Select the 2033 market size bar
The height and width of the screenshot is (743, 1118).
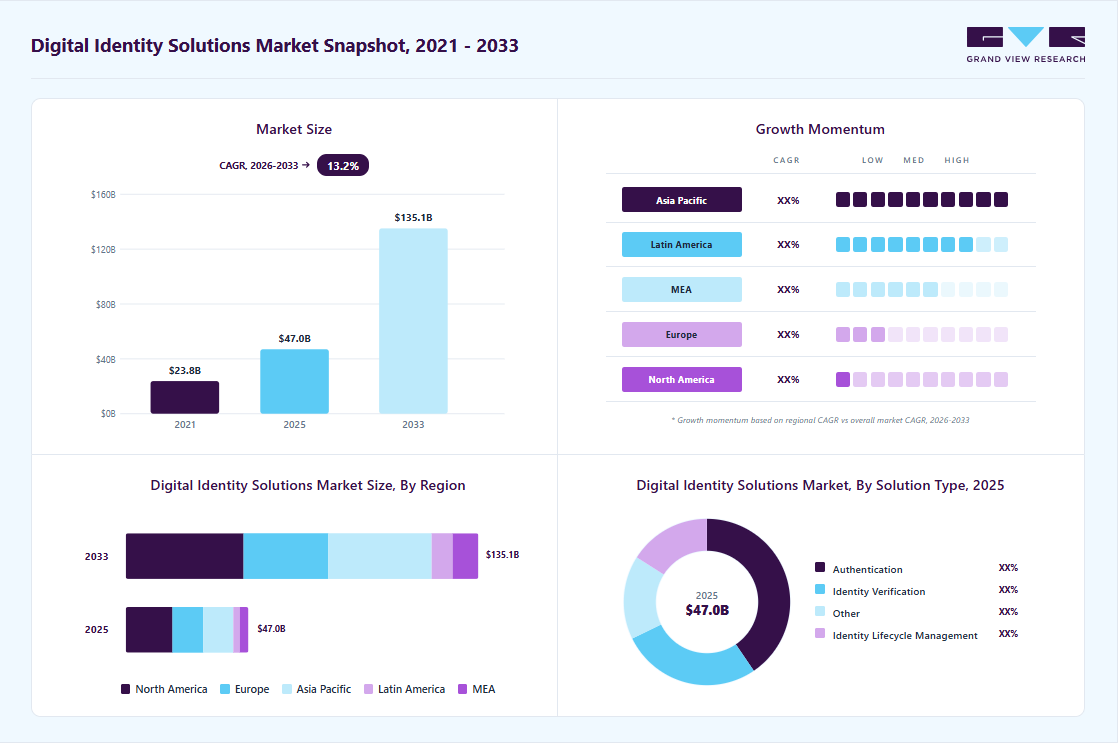pos(414,321)
